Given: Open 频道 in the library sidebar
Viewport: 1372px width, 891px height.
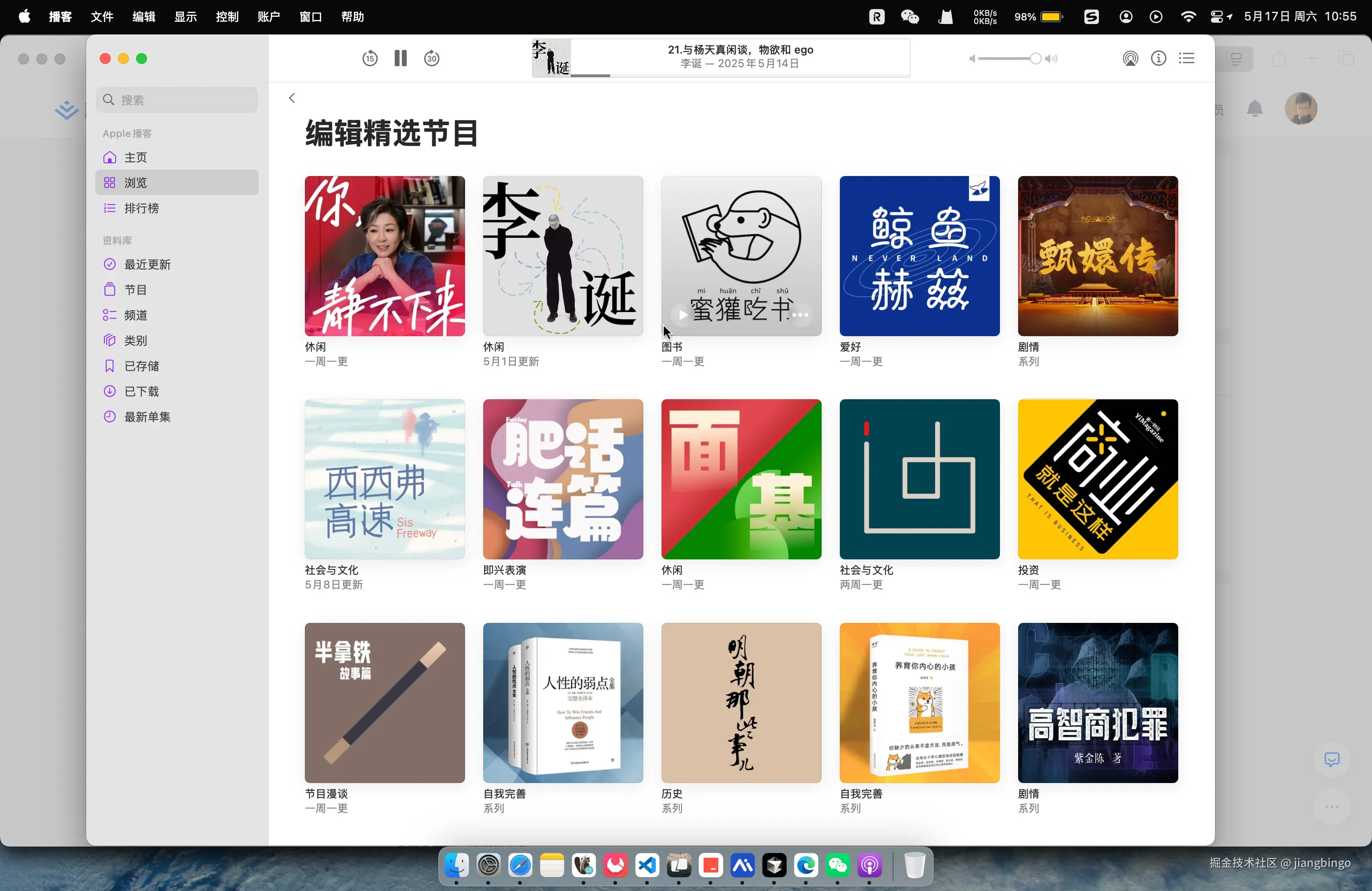Looking at the screenshot, I should (x=137, y=315).
